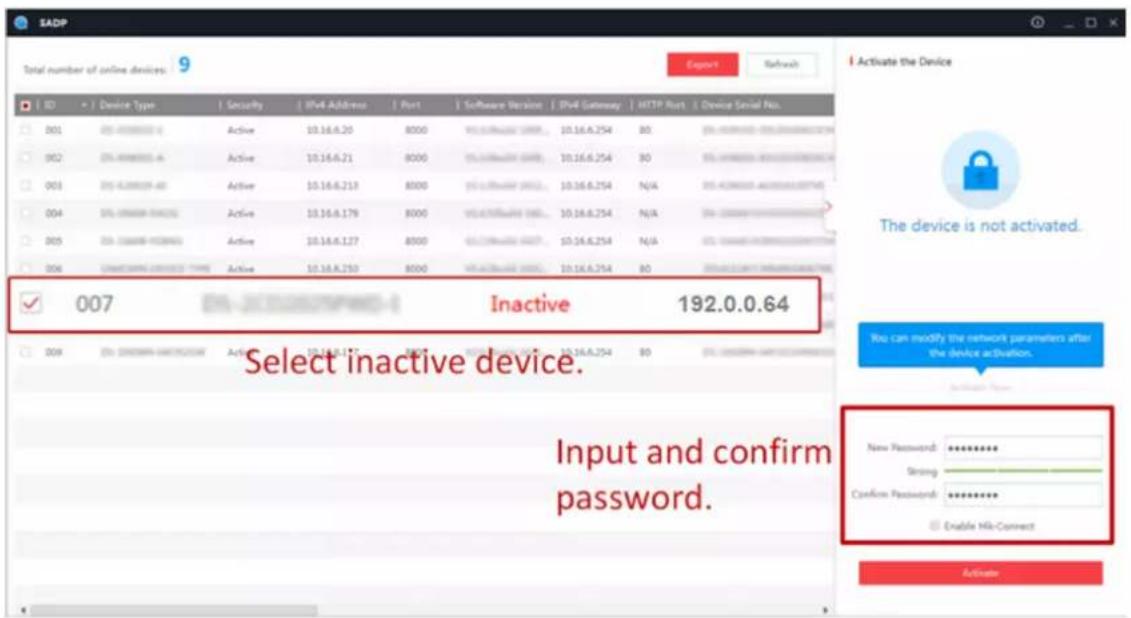1131x618 pixels.
Task: Select the IP address 10.16.6.127 cell
Action: [x=333, y=240]
